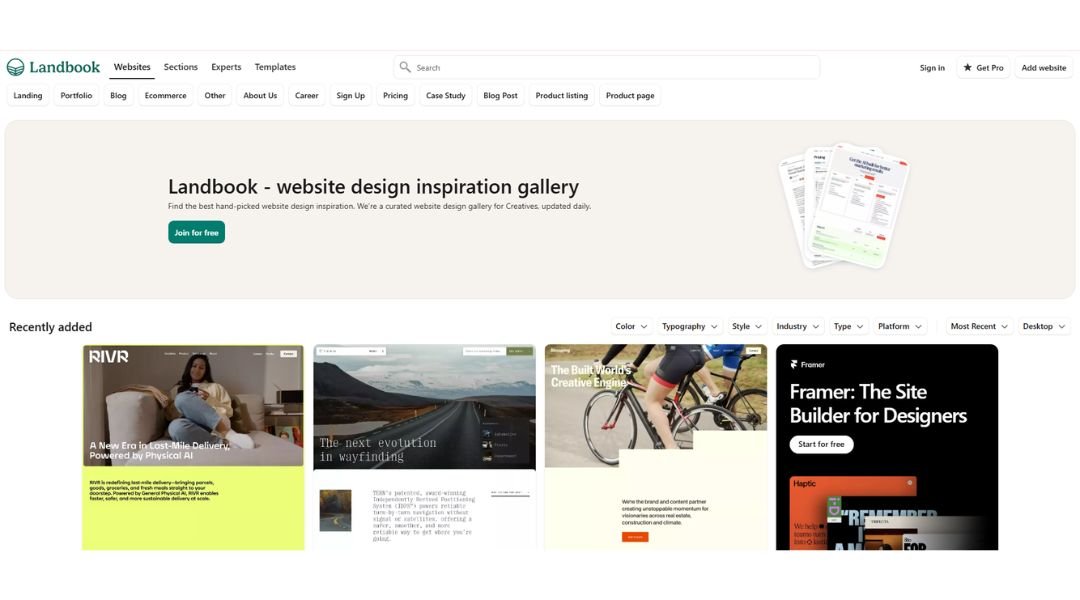This screenshot has height=600, width=1080.
Task: Click the RIVR logo in thumbnail
Action: point(109,356)
